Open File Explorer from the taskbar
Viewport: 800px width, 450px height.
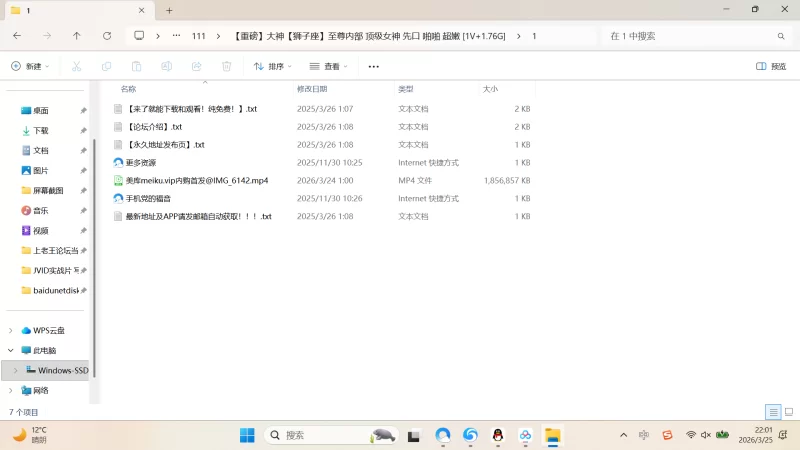click(x=551, y=435)
